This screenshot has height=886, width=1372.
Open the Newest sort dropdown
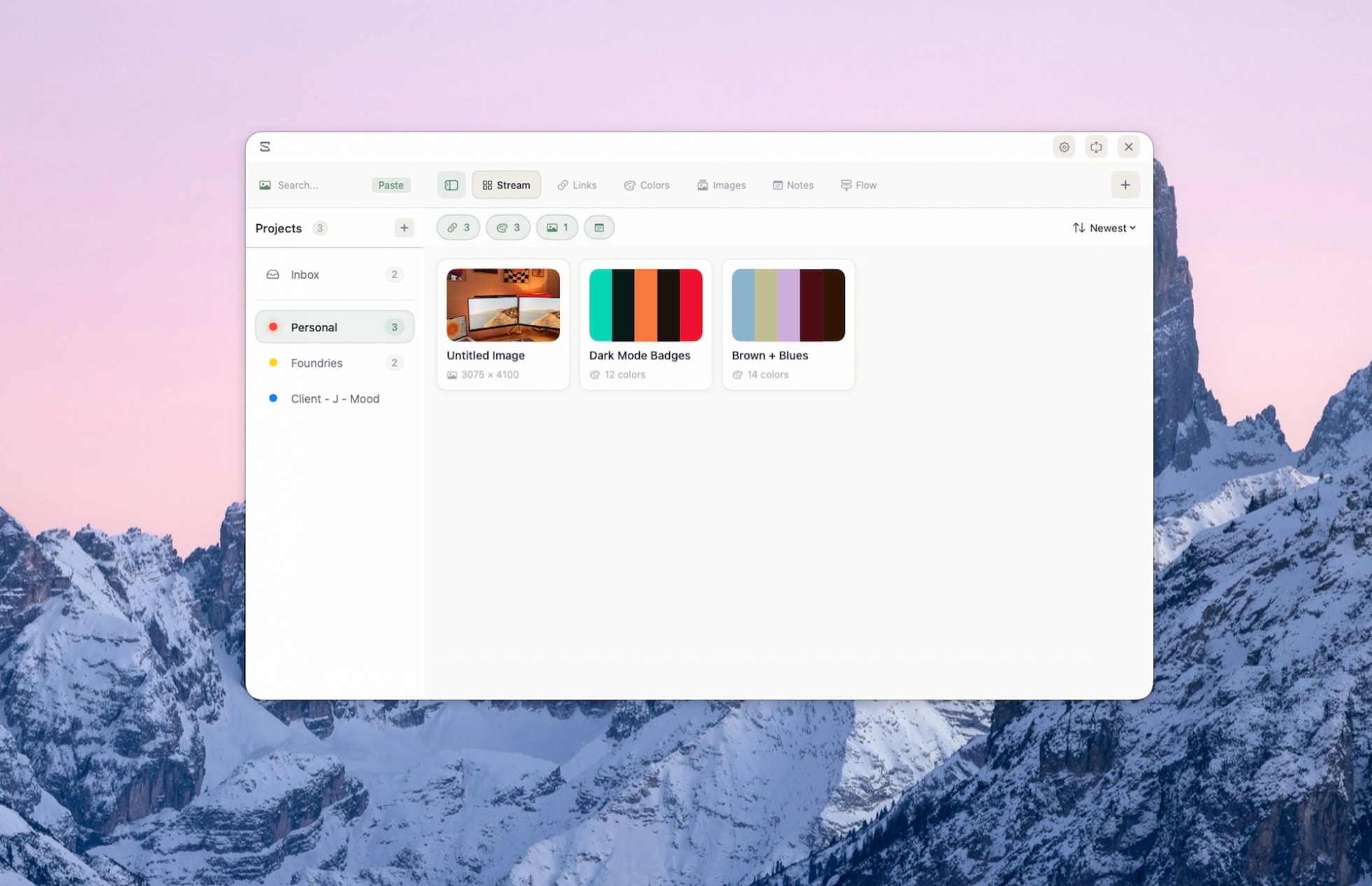(1104, 228)
